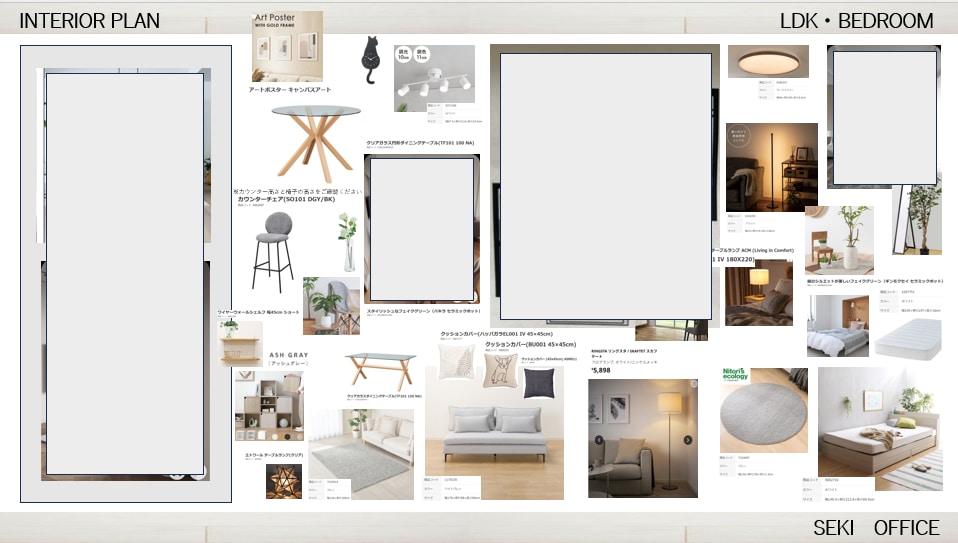This screenshot has width=958, height=543.
Task: Click the Nitori's ecology logo
Action: (x=734, y=374)
